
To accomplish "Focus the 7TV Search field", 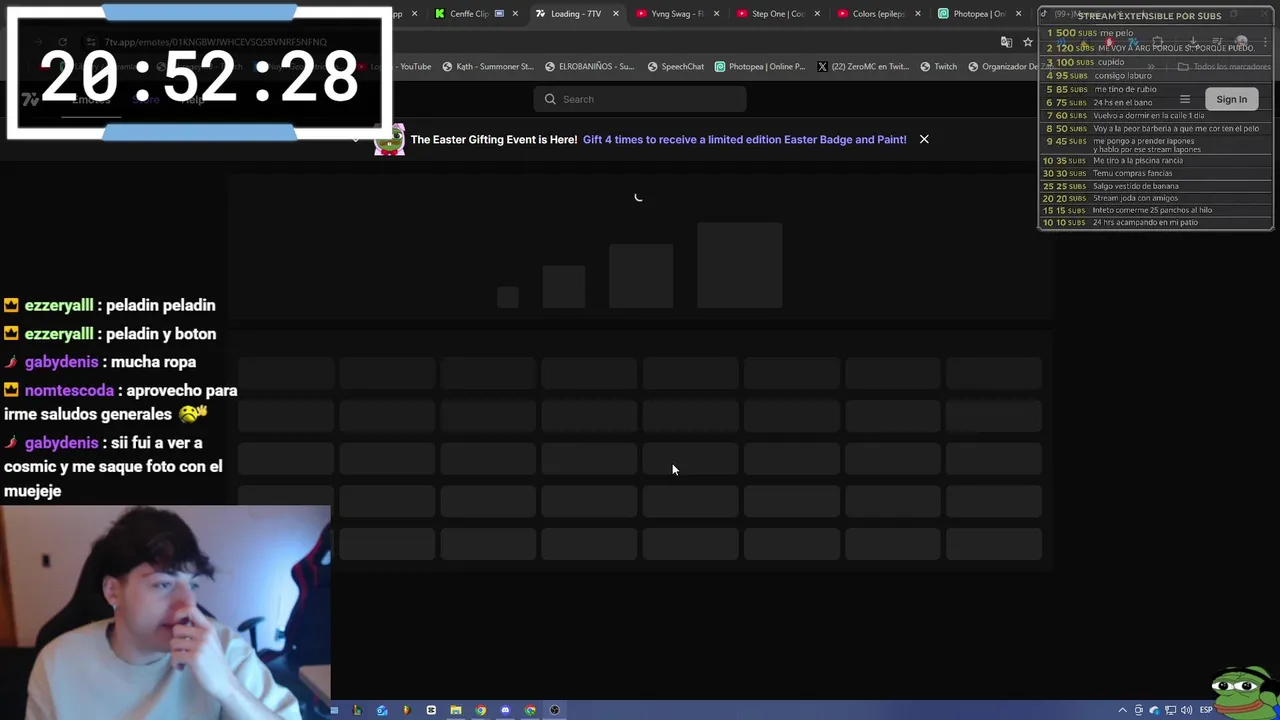I will pyautogui.click(x=640, y=99).
